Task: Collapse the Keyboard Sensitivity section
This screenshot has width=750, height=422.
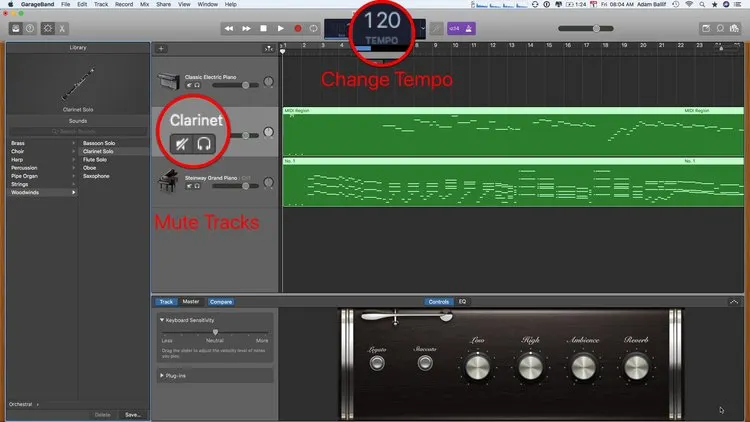Action: 163,320
